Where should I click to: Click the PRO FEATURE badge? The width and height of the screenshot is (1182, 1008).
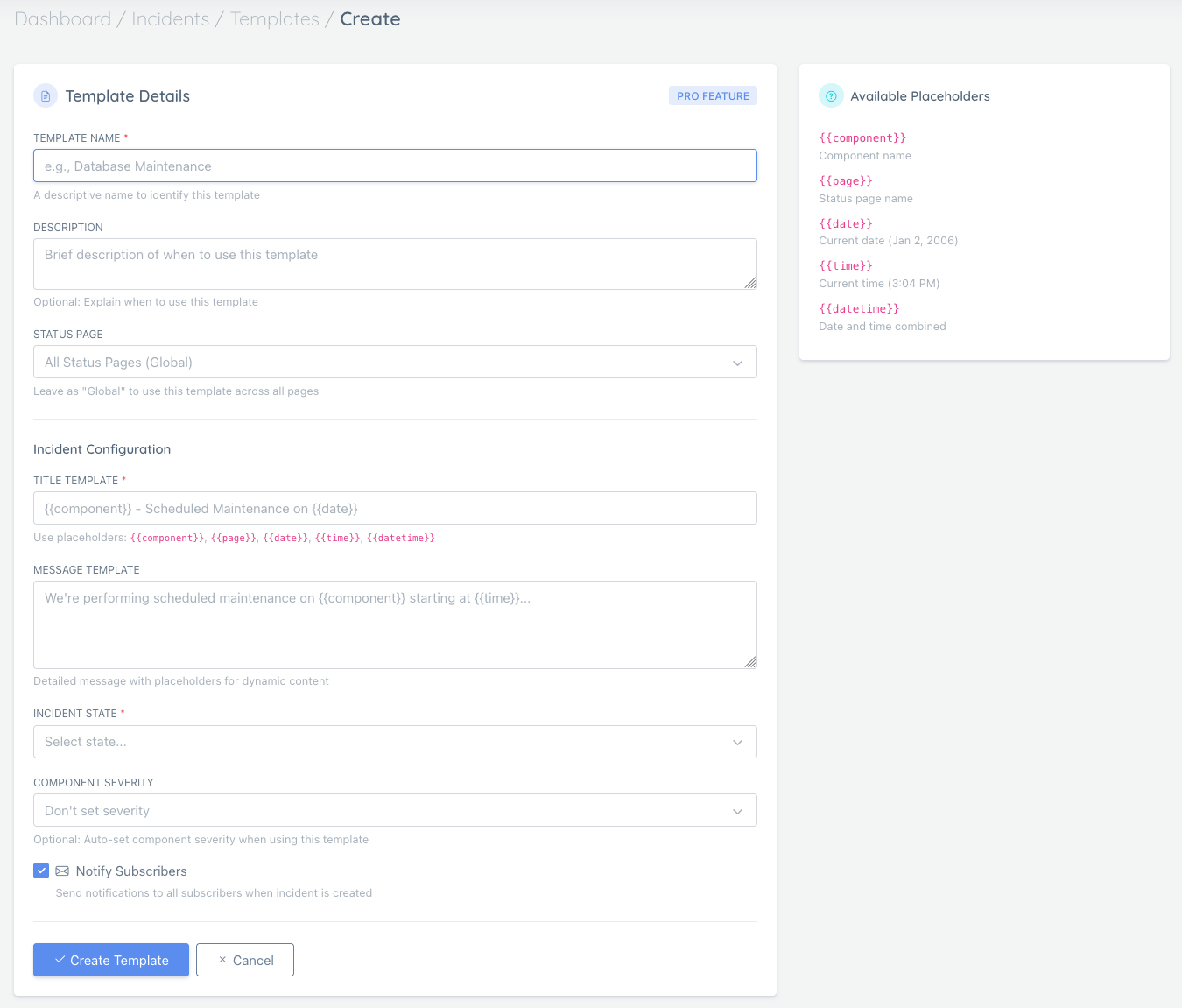click(713, 95)
